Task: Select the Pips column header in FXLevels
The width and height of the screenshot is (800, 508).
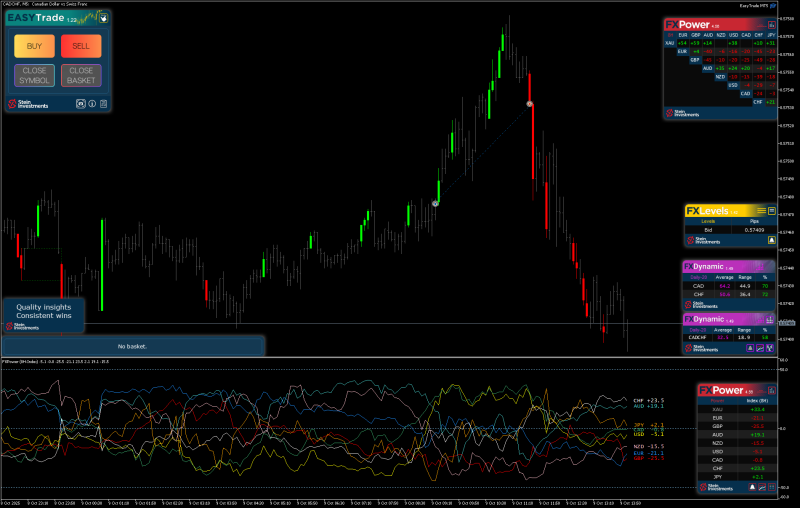Action: tap(754, 221)
